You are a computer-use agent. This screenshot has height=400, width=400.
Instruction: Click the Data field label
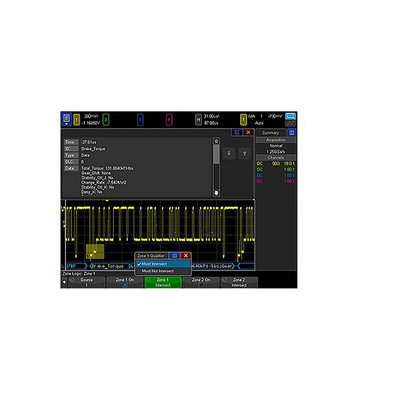(71, 168)
